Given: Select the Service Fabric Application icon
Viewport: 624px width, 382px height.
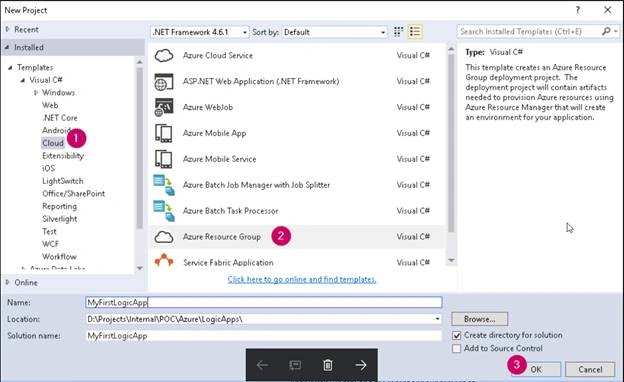Looking at the screenshot, I should (x=164, y=261).
